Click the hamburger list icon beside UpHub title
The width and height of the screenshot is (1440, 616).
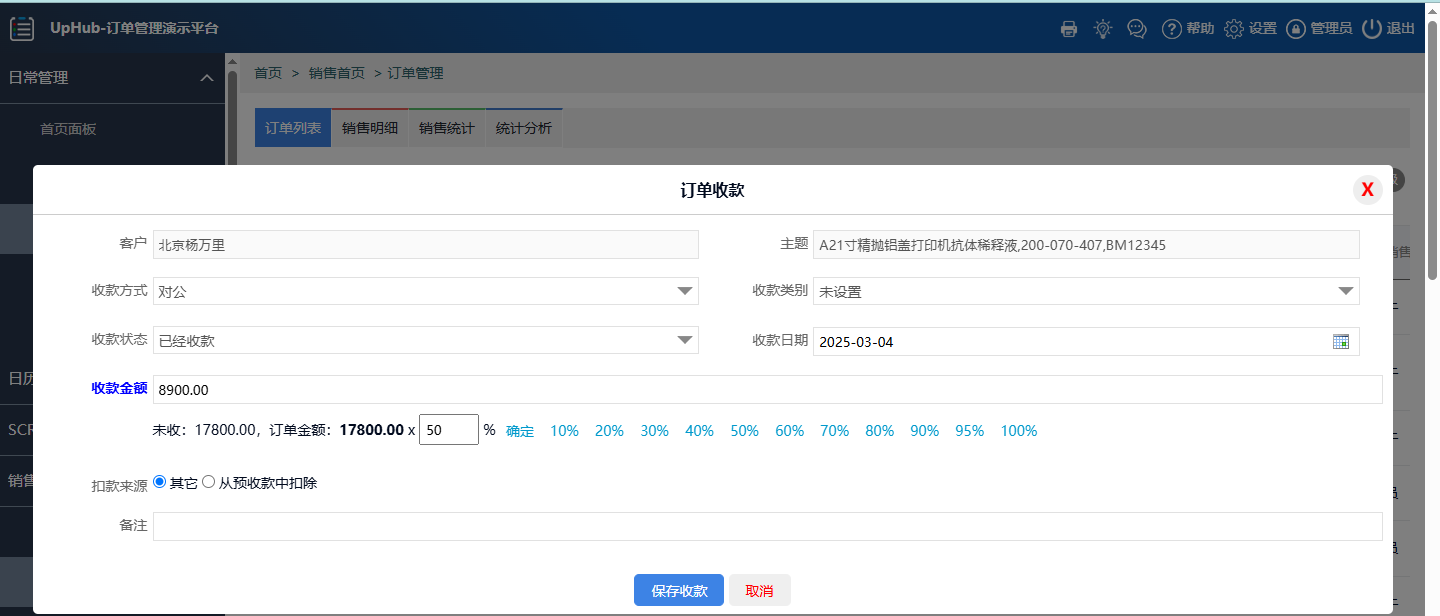point(22,29)
